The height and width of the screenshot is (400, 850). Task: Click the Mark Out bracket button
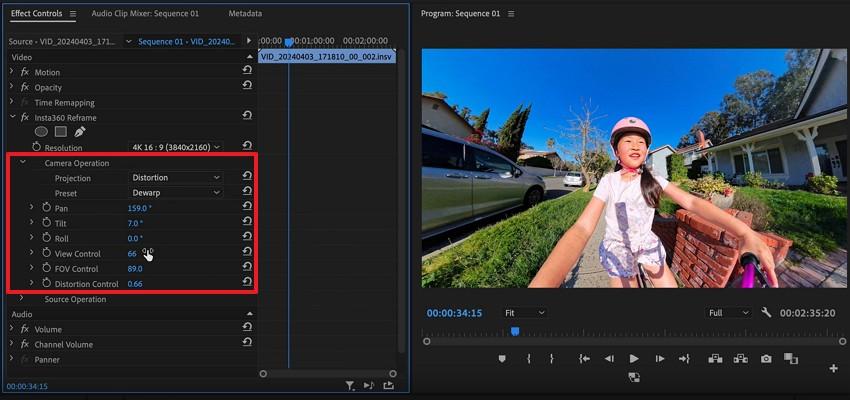pos(551,359)
